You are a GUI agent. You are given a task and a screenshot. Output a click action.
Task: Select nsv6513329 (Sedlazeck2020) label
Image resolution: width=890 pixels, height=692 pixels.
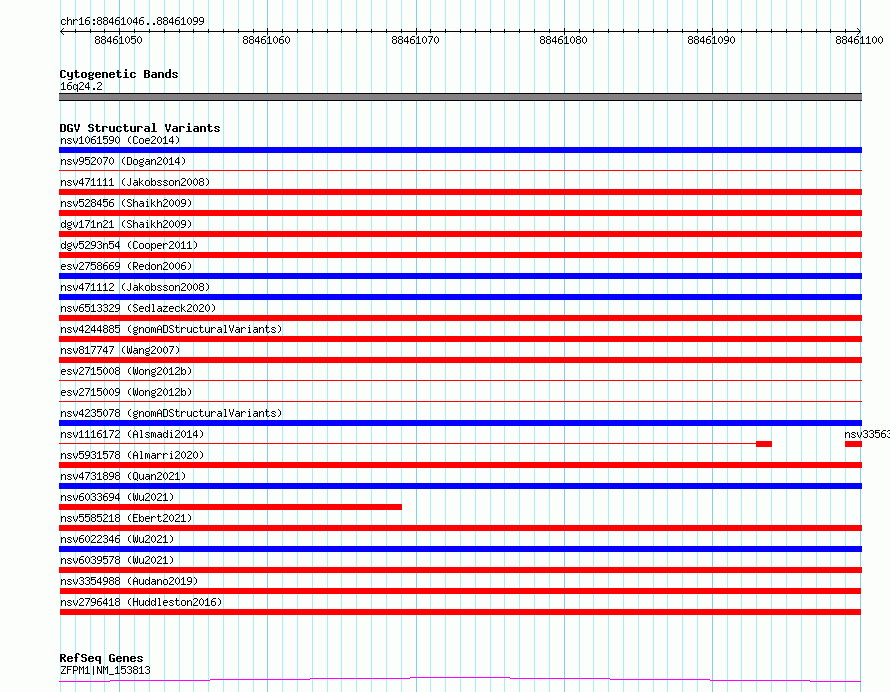coord(138,308)
